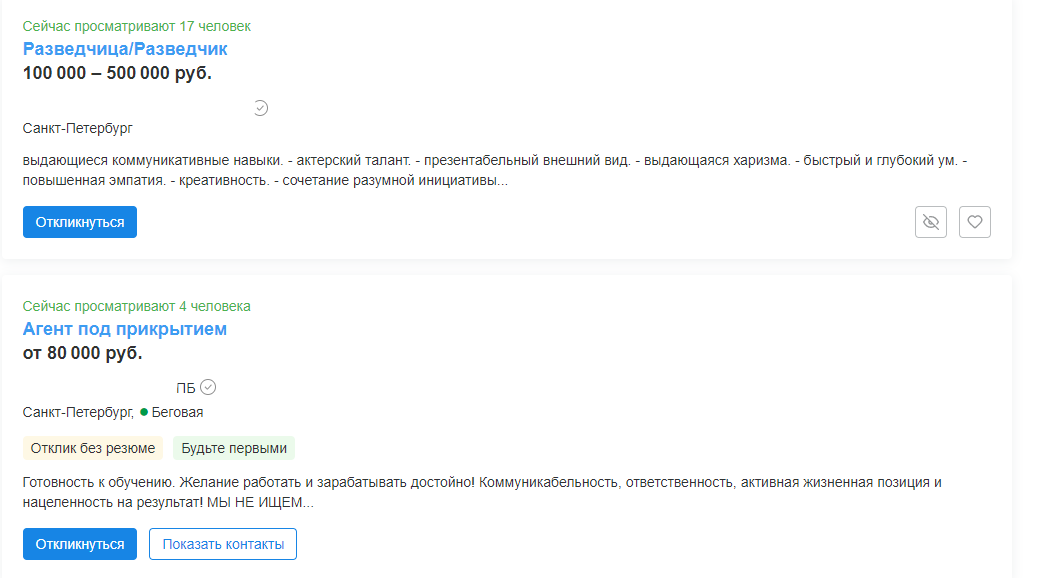Screen dimensions: 1049x578
Task: Add Разведчица/Разведчик vacancy to favorites with heart
Action: pos(975,222)
